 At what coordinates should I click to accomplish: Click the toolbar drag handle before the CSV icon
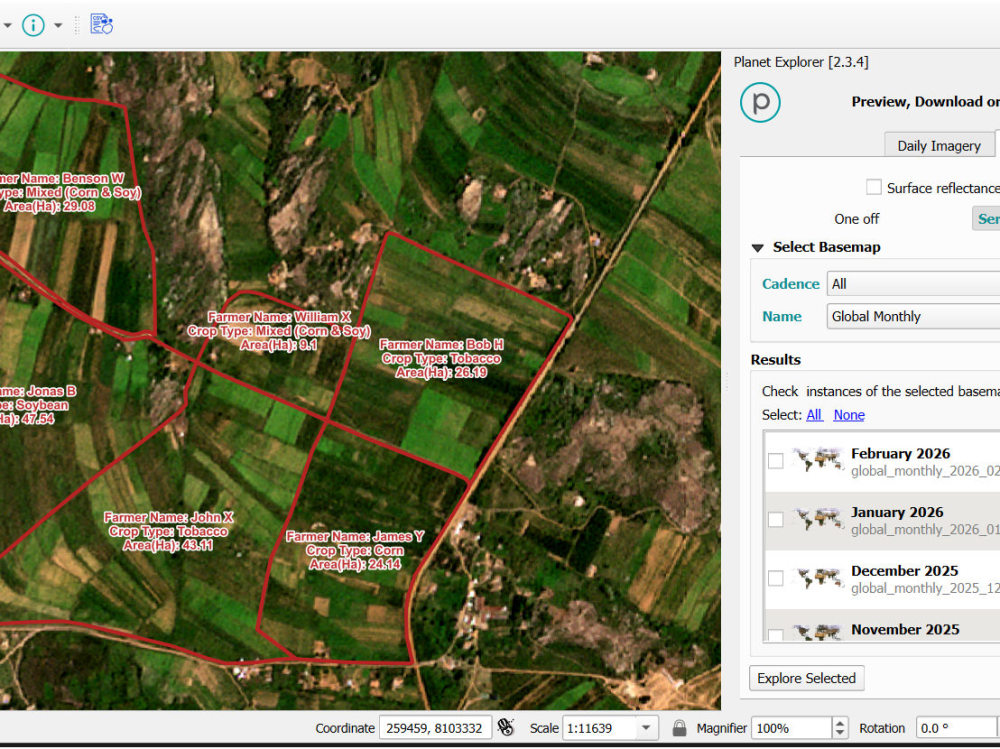coord(77,26)
